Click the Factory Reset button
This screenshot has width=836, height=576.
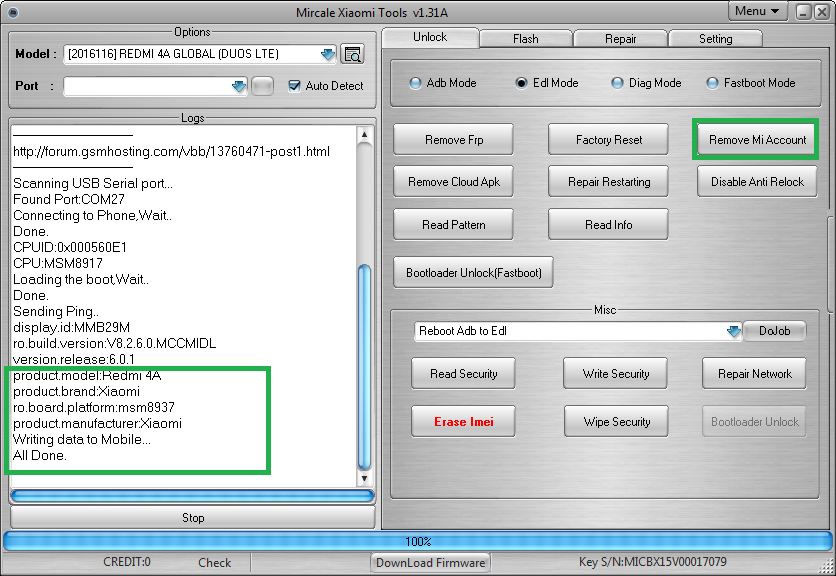point(608,140)
